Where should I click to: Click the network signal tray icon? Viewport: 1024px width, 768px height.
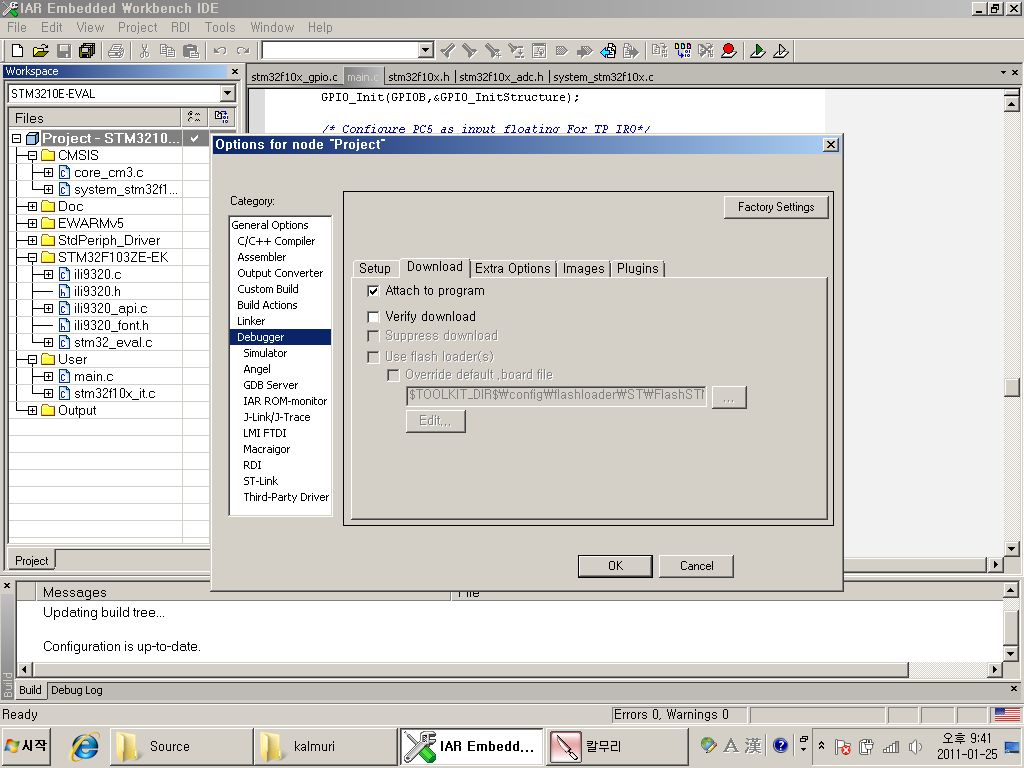point(891,746)
